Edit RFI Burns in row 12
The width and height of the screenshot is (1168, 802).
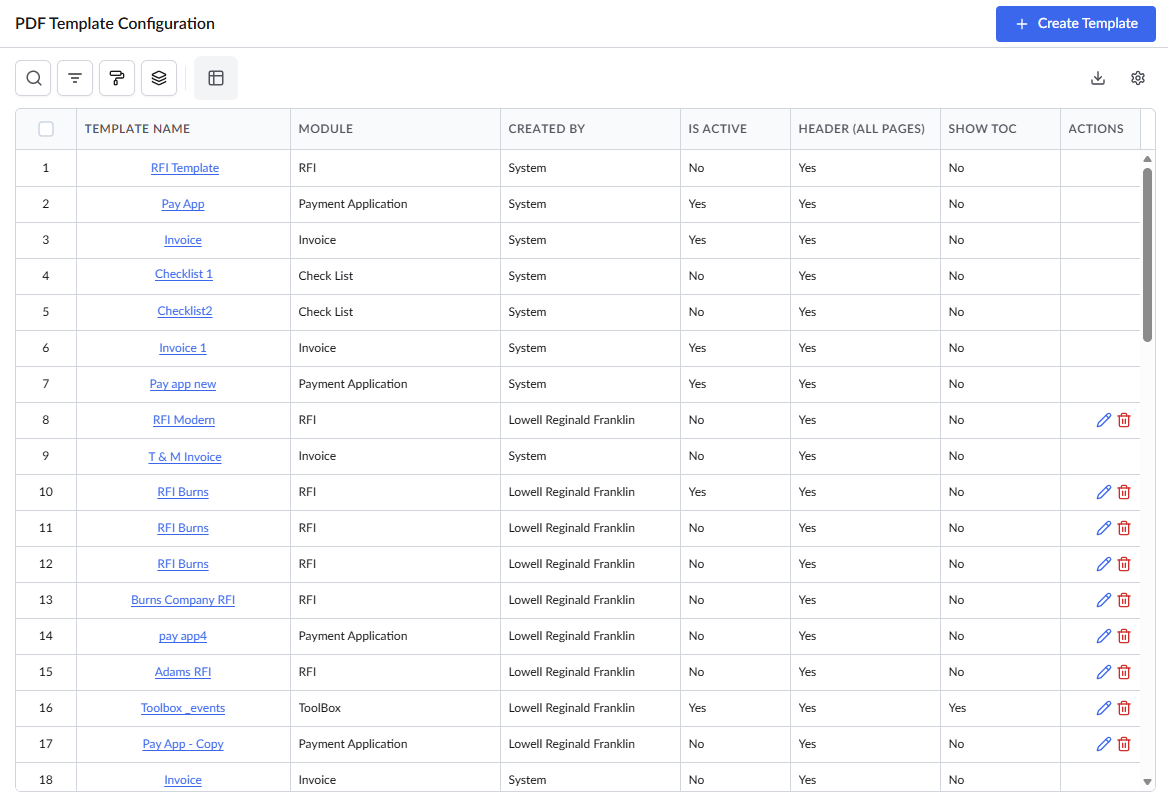(x=1104, y=564)
